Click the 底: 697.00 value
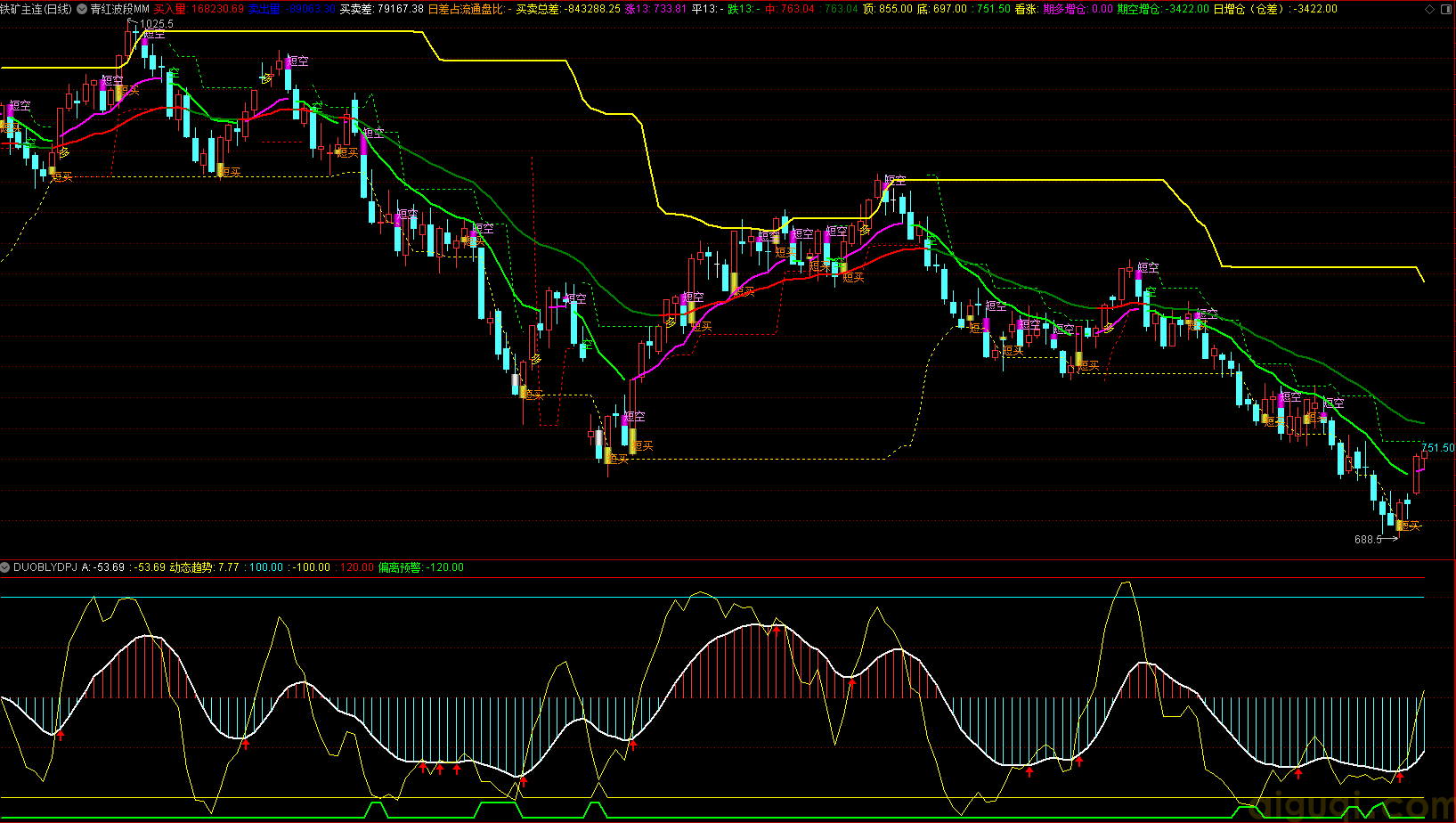 pos(942,9)
